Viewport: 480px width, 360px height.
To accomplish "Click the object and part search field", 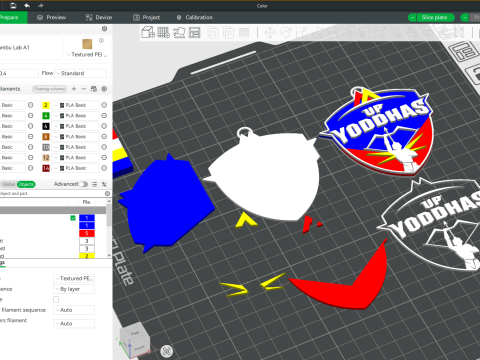I will pyautogui.click(x=52, y=194).
